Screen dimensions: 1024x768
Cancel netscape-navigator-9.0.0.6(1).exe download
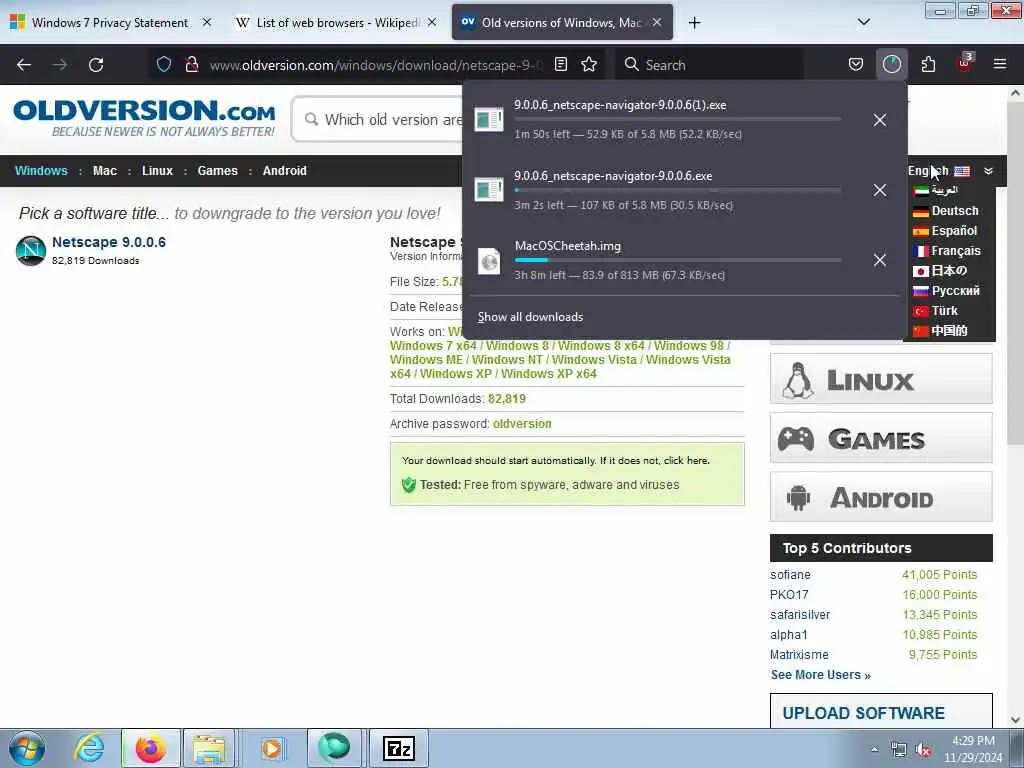click(x=880, y=120)
